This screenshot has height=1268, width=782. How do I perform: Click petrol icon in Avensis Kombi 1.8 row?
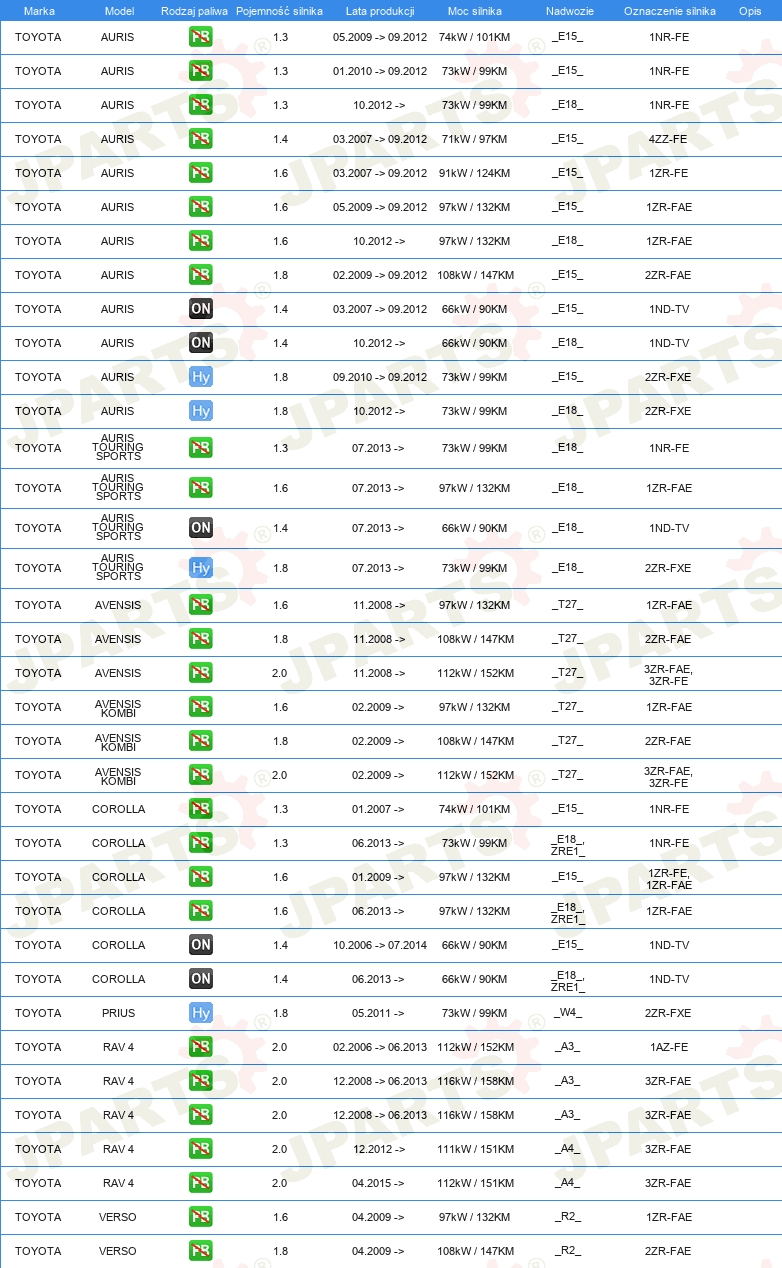(201, 741)
